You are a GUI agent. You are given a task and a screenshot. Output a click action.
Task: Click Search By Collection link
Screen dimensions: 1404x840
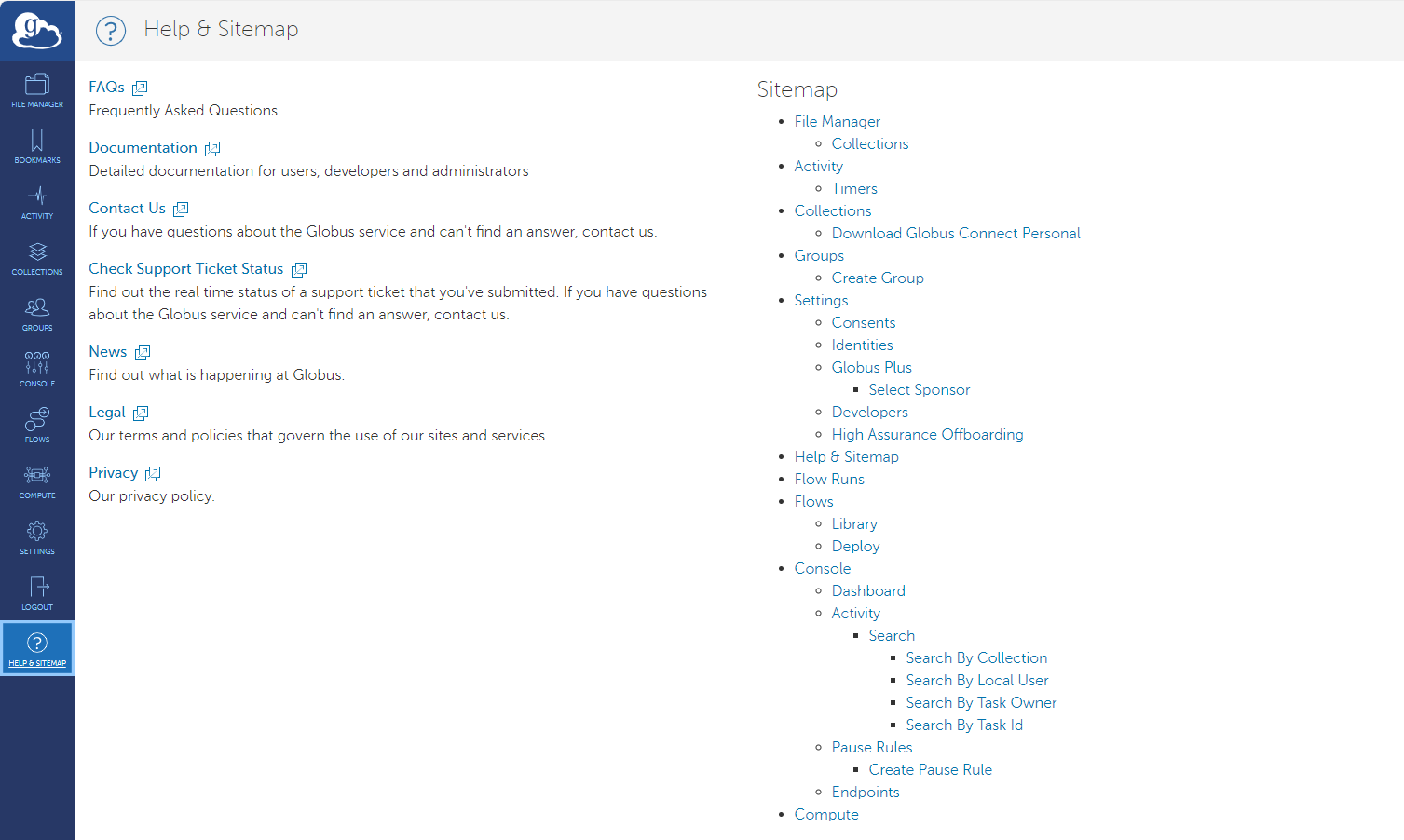[976, 657]
